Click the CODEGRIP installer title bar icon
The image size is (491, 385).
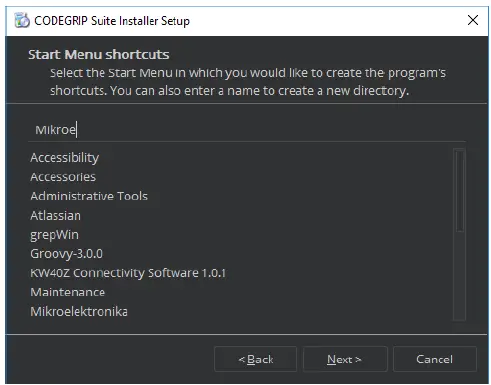(22, 20)
